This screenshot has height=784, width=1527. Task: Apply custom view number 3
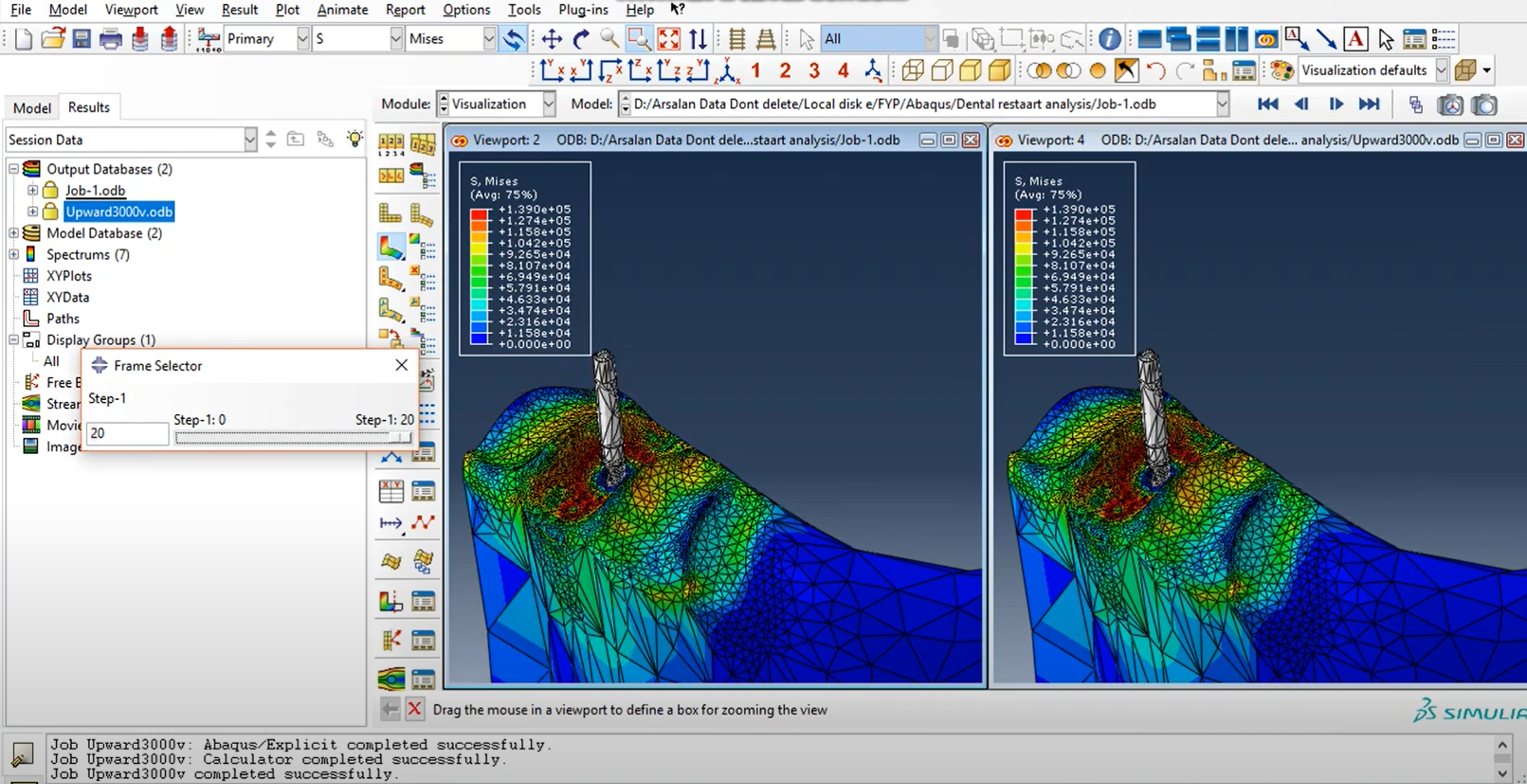point(814,70)
